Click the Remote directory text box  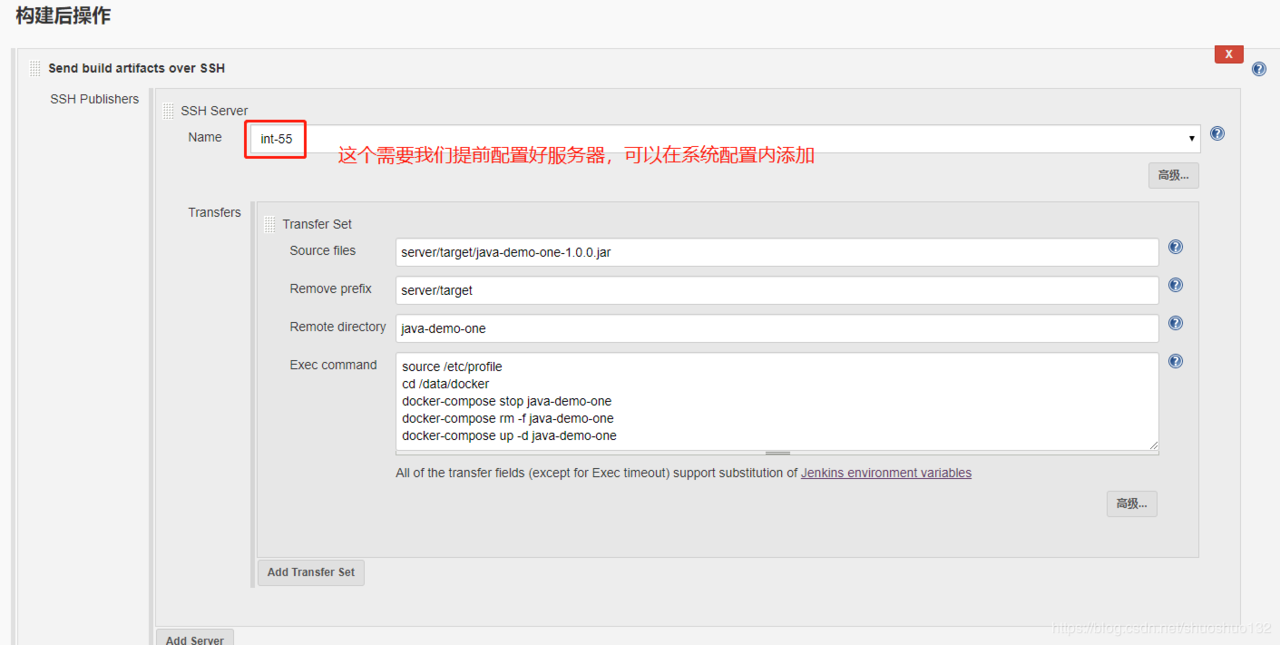coord(777,328)
